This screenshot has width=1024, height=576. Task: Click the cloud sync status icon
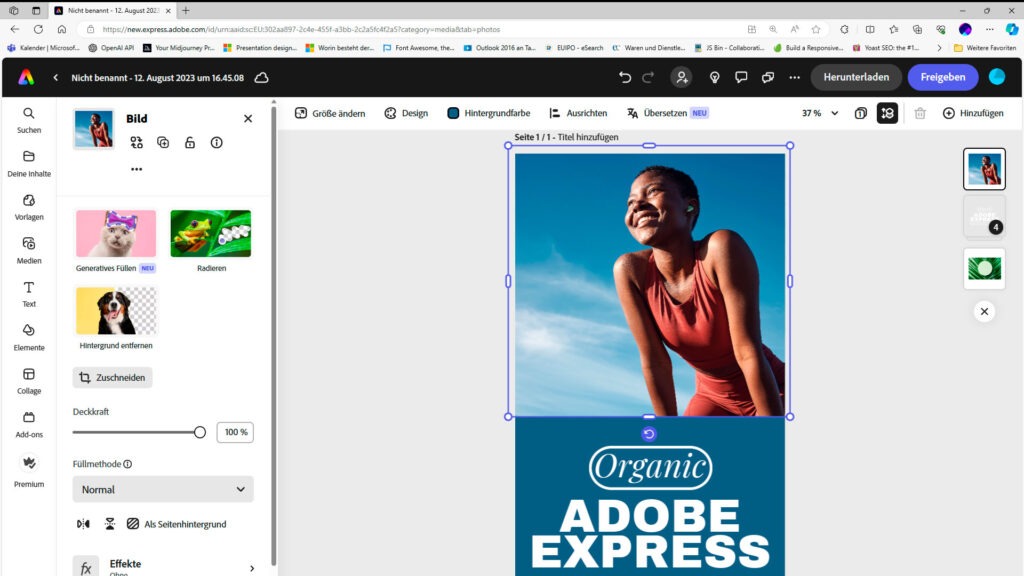tap(261, 78)
